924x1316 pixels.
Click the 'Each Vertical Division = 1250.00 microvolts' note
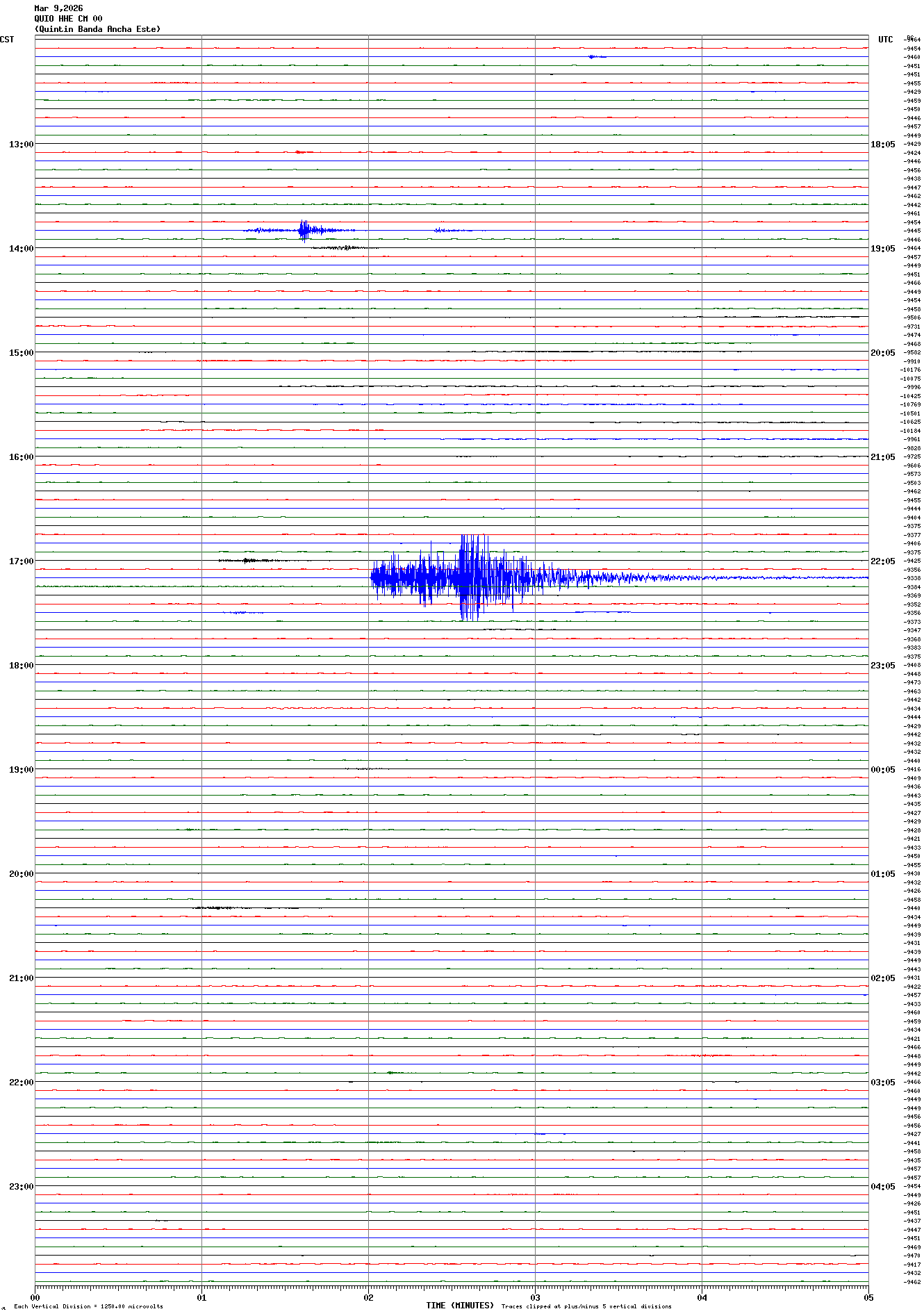click(88, 1306)
